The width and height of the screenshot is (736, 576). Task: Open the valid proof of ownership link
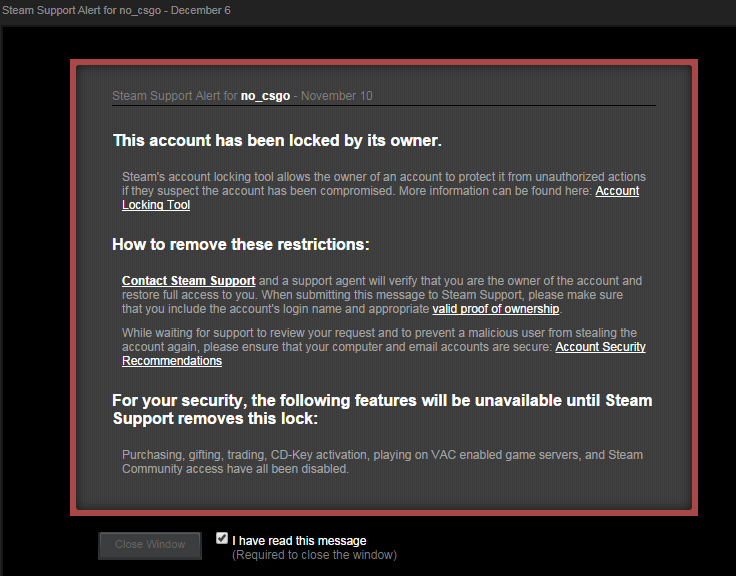pyautogui.click(x=496, y=309)
